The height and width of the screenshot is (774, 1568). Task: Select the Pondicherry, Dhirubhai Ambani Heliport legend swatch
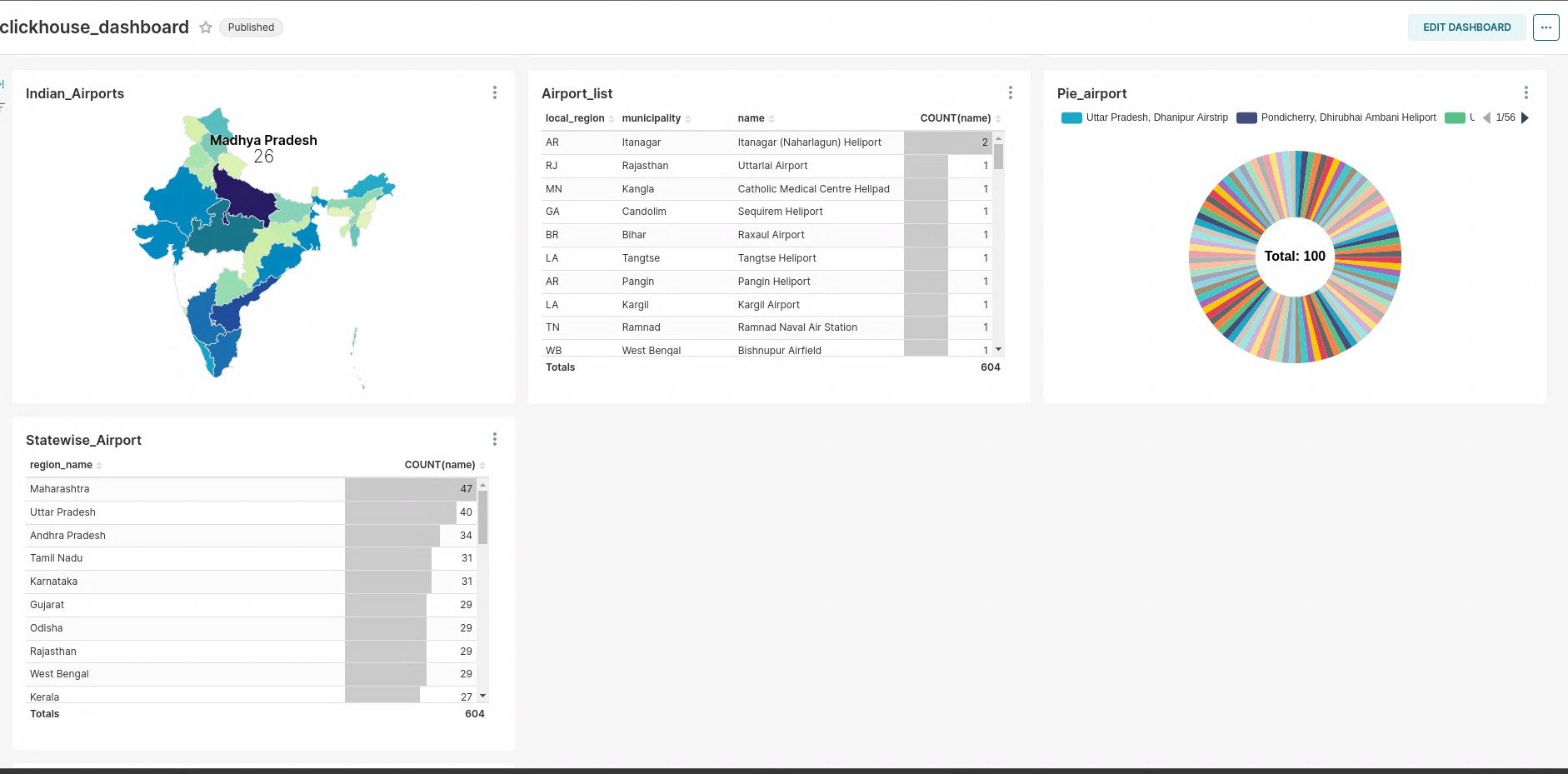pos(1246,117)
